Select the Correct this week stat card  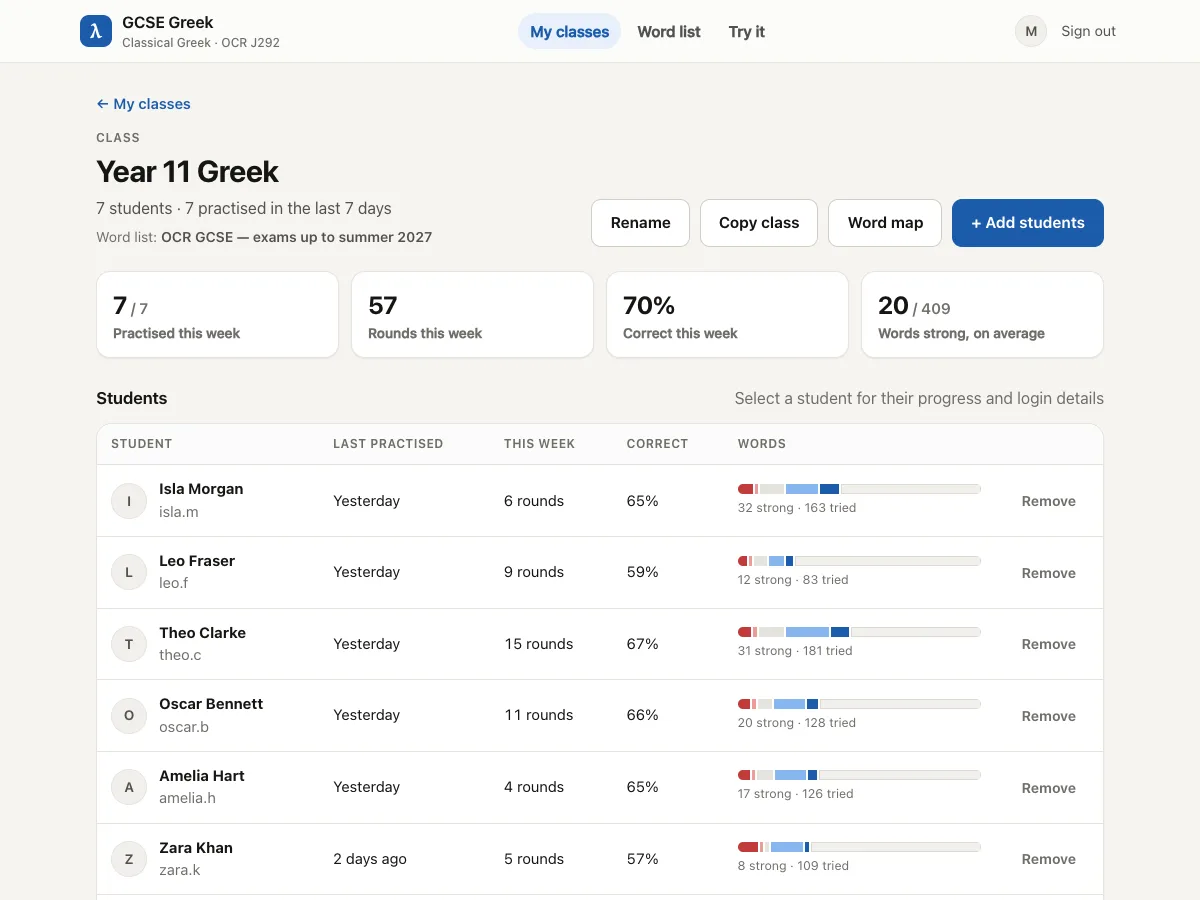coord(728,315)
